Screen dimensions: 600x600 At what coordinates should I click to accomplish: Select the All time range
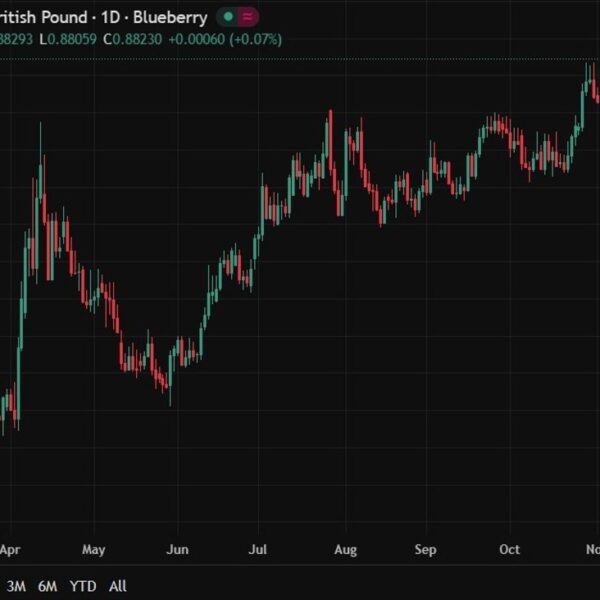click(117, 586)
